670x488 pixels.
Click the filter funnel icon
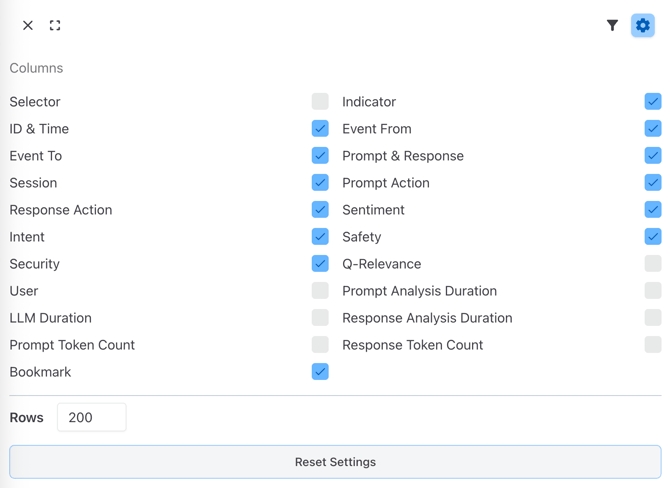coord(612,26)
